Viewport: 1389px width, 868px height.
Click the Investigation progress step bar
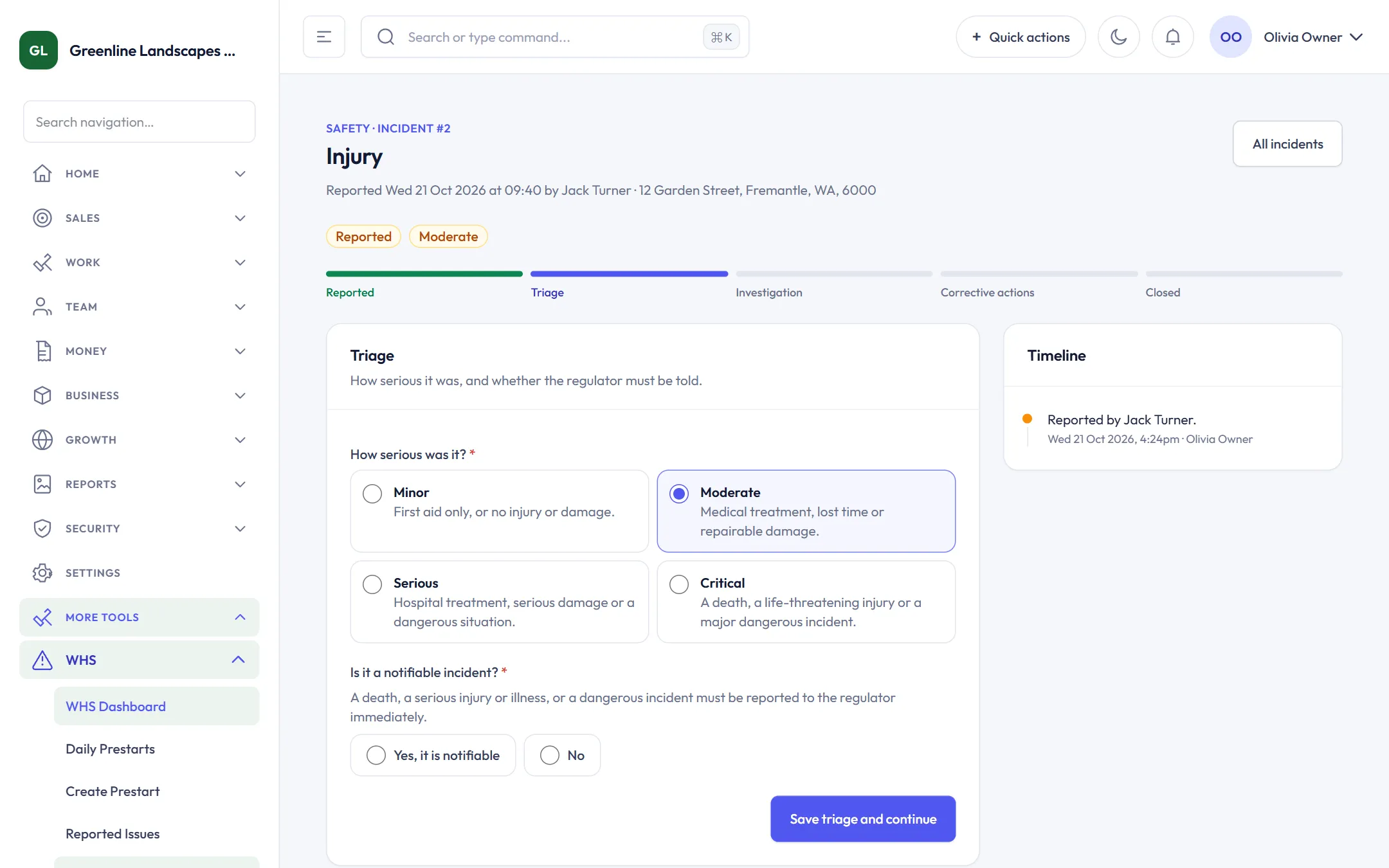tap(834, 274)
